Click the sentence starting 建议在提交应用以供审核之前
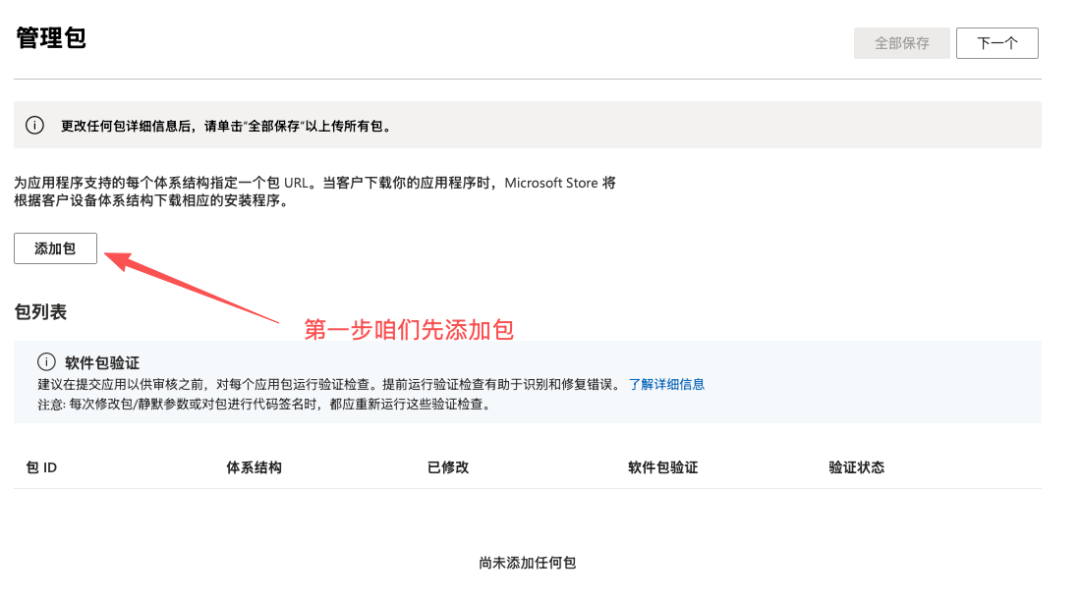The height and width of the screenshot is (599, 1080). (x=329, y=384)
